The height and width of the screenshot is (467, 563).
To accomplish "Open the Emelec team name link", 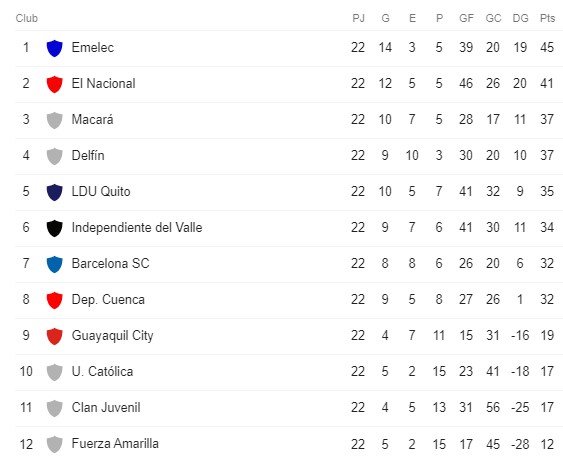I will point(93,47).
